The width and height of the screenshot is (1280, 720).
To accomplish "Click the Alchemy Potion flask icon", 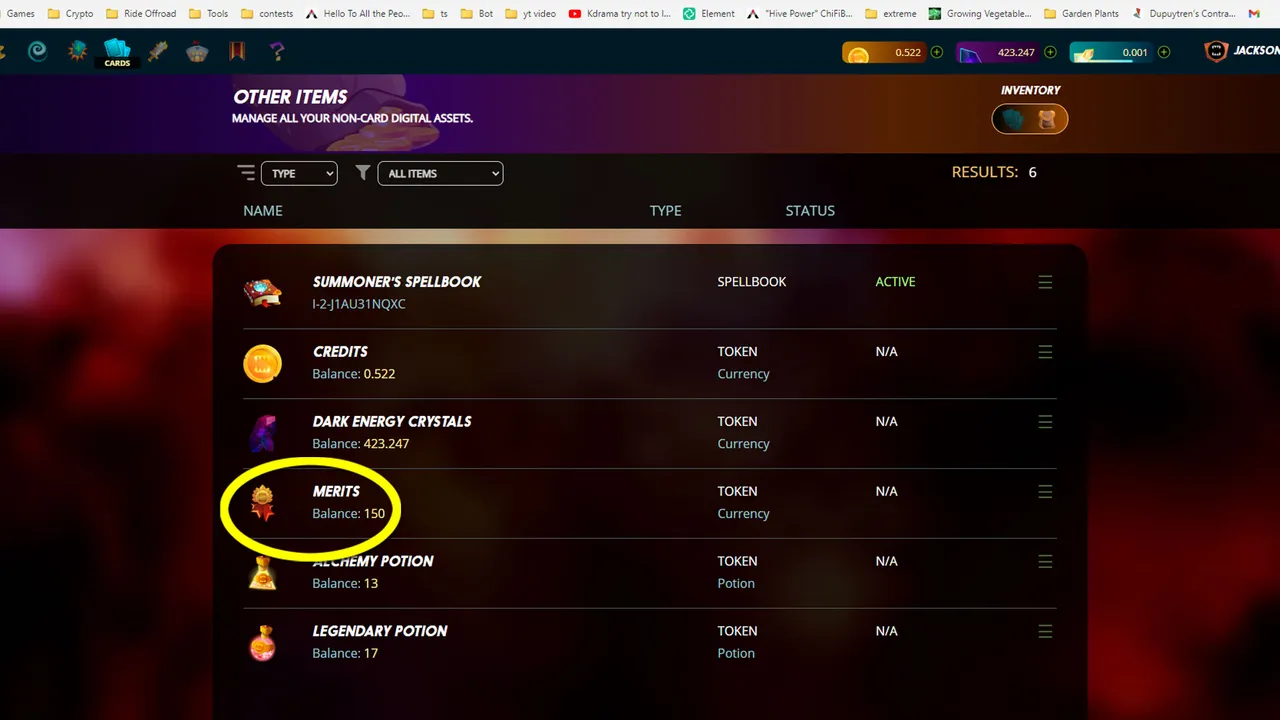I will 263,573.
